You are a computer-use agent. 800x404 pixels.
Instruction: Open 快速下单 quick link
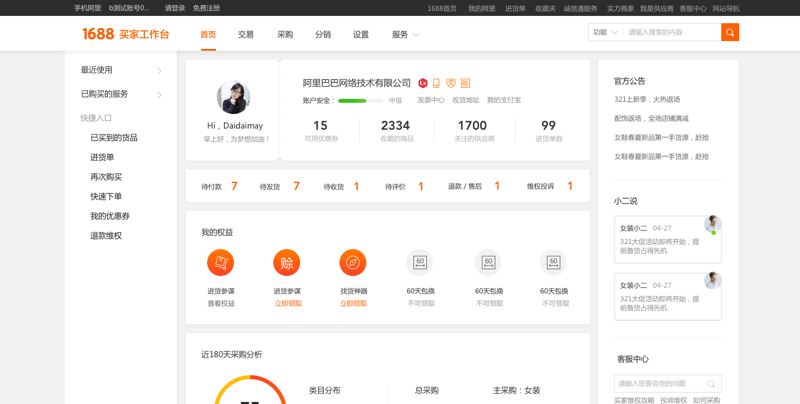(x=106, y=196)
